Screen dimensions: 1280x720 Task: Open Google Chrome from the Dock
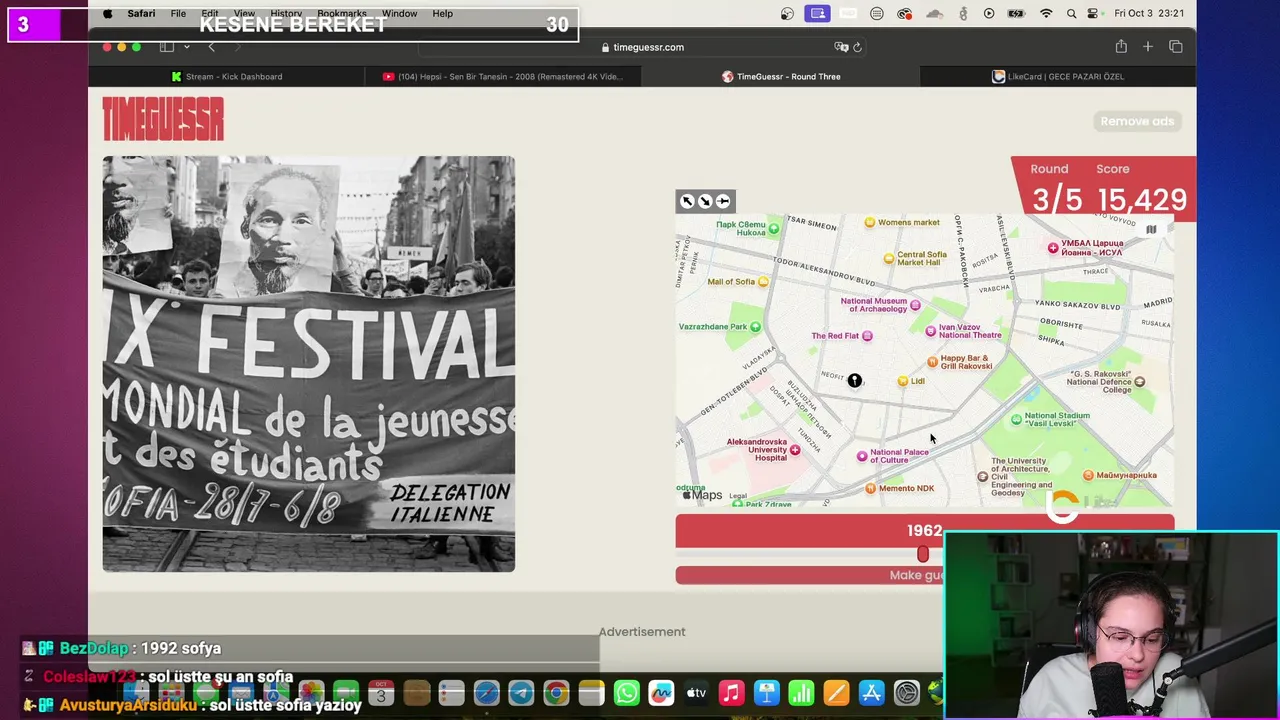click(x=556, y=693)
